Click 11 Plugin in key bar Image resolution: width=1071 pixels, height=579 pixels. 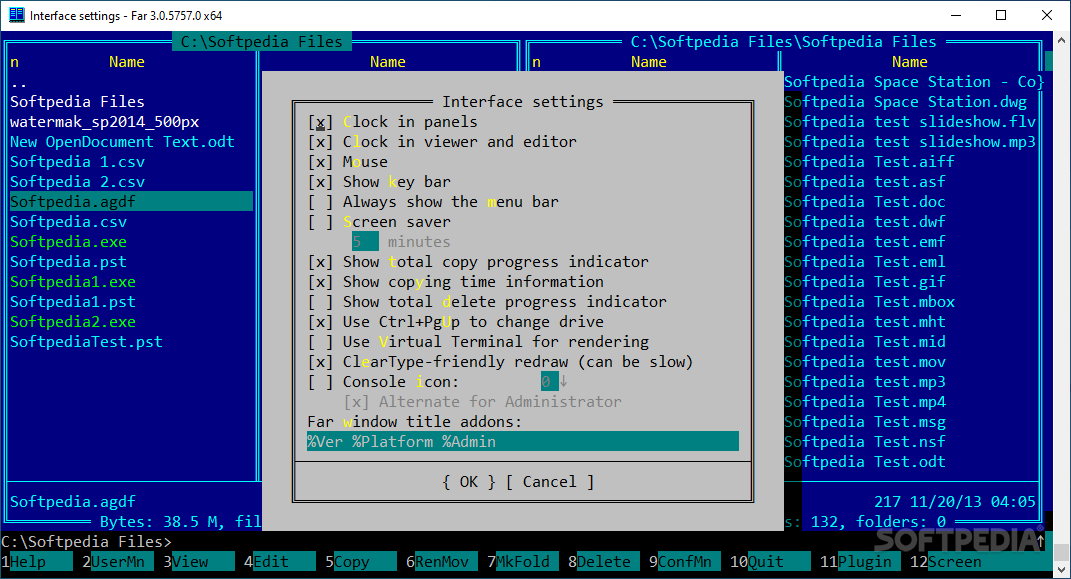click(861, 562)
